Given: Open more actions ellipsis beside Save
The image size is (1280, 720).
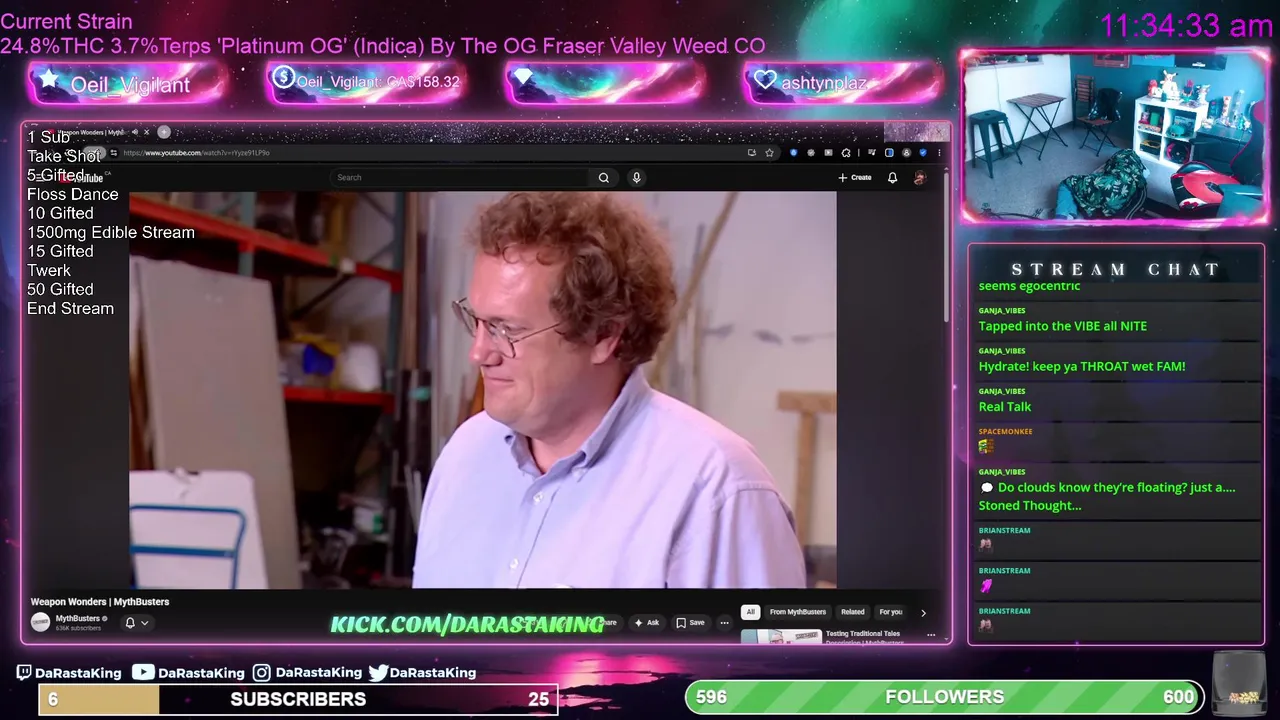Looking at the screenshot, I should click(724, 623).
